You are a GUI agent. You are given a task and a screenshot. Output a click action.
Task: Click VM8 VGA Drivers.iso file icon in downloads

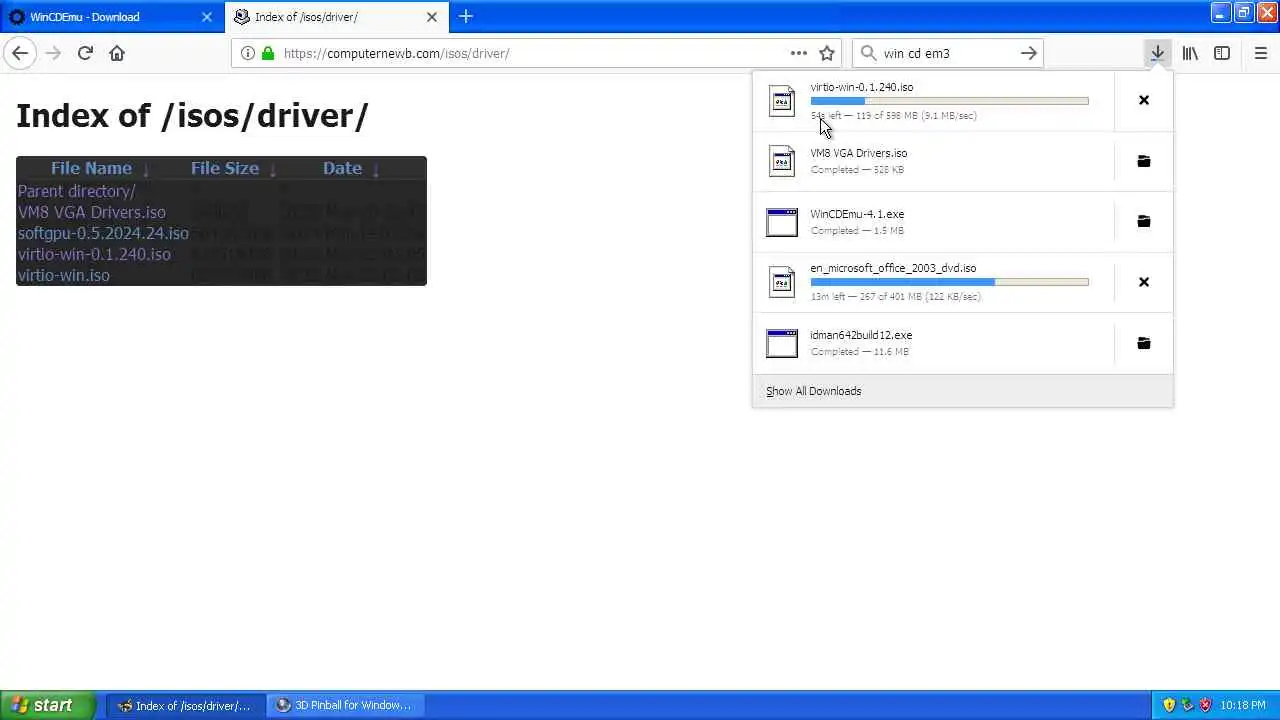point(782,161)
